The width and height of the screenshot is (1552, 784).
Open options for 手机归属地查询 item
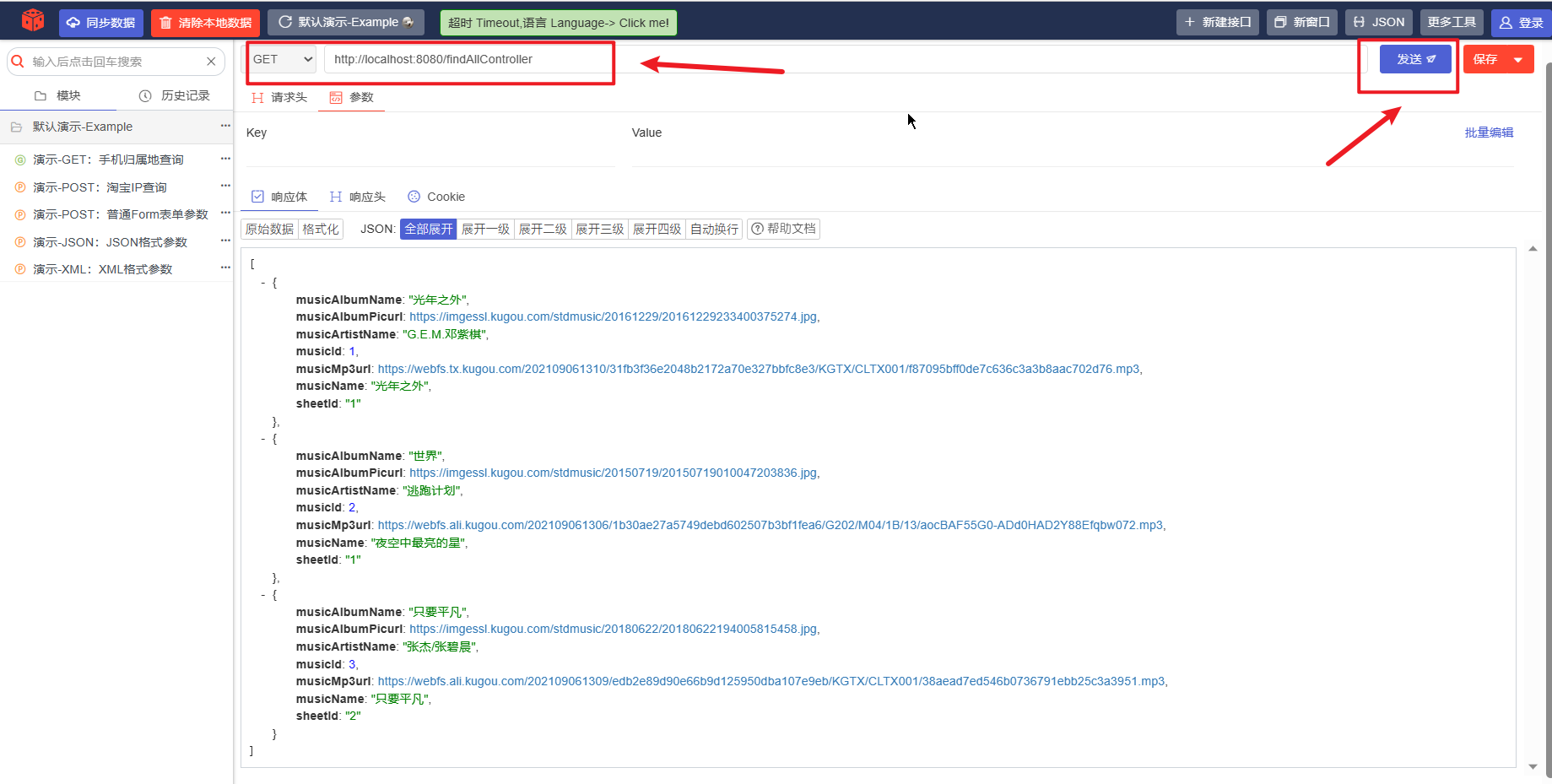point(225,159)
